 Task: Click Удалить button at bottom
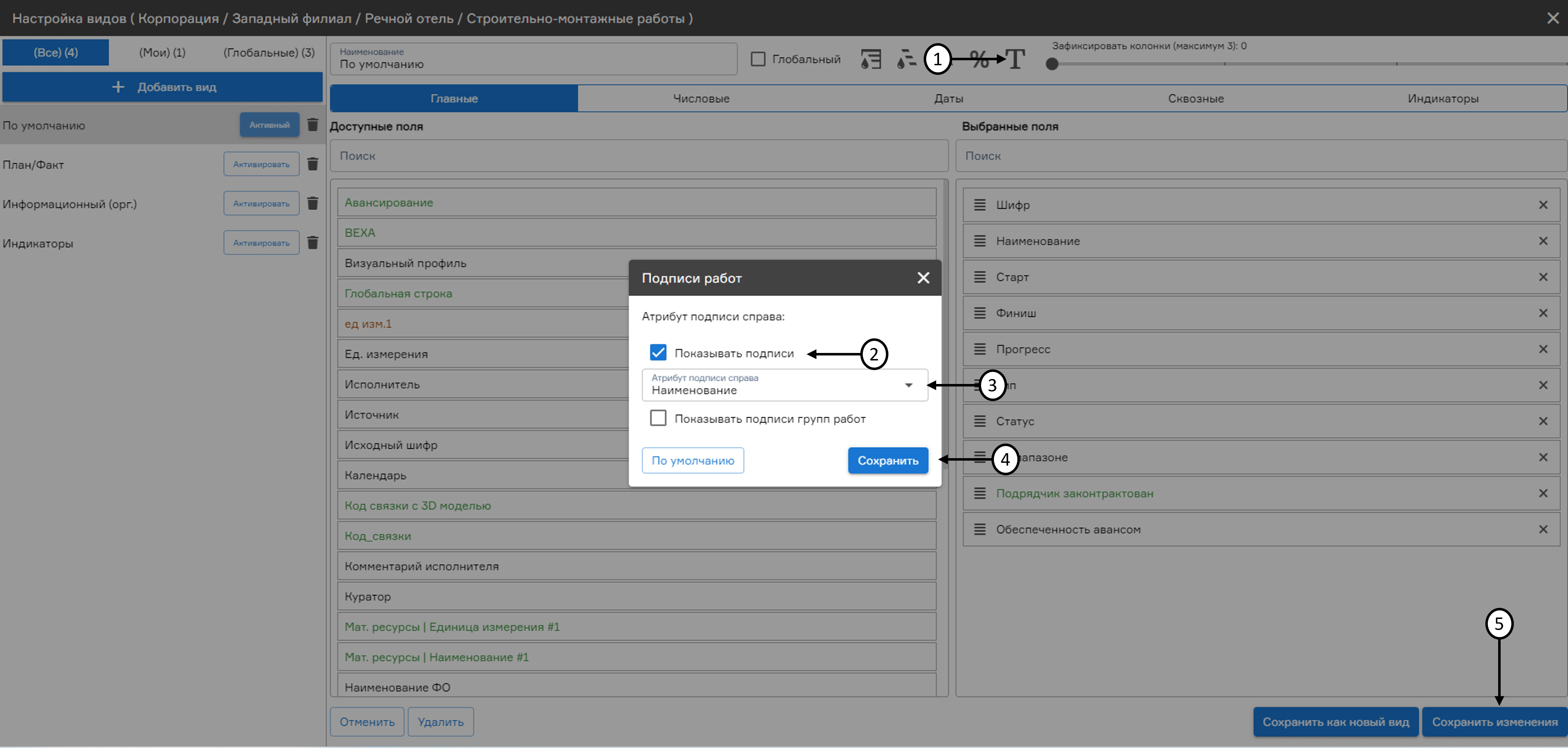point(440,722)
